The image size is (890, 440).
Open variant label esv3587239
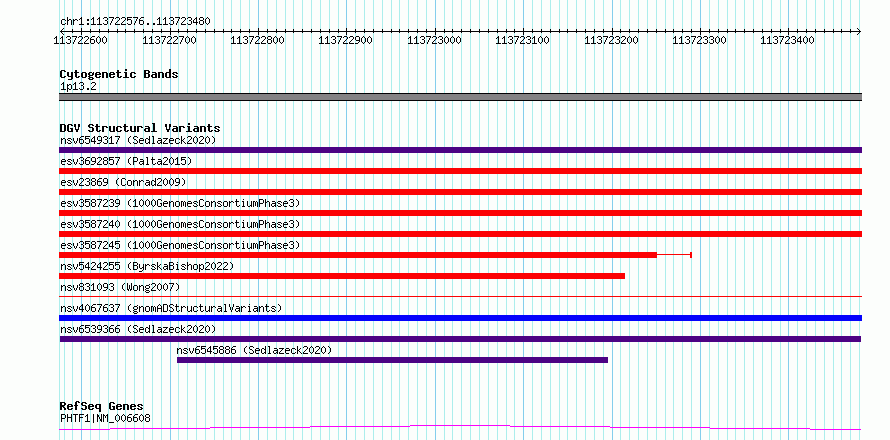click(180, 203)
